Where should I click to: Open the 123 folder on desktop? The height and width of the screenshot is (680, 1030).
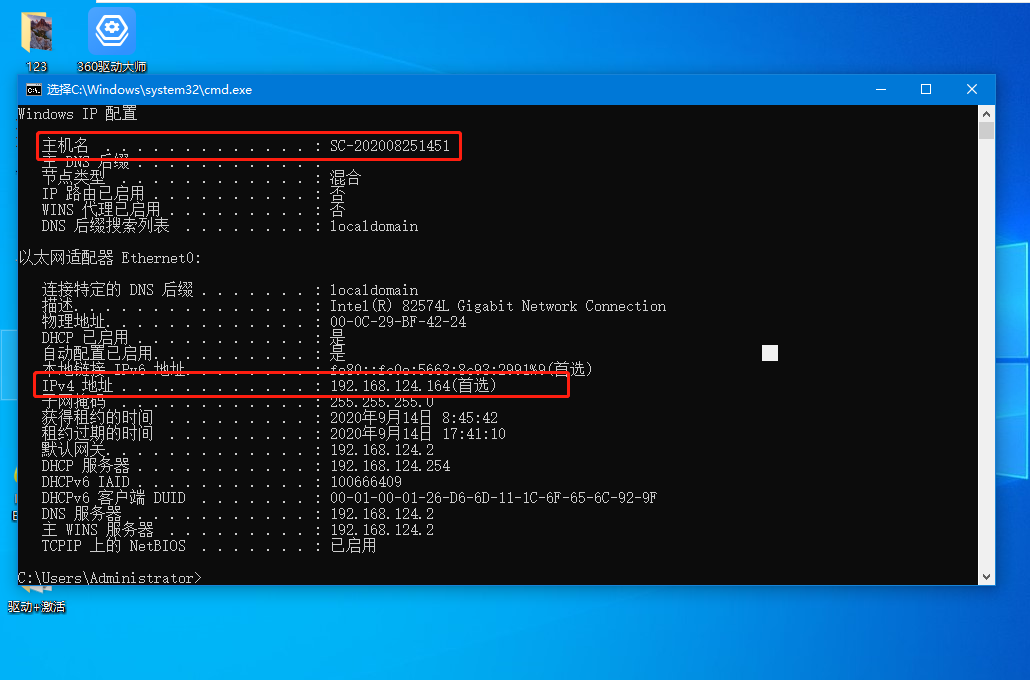[36, 33]
